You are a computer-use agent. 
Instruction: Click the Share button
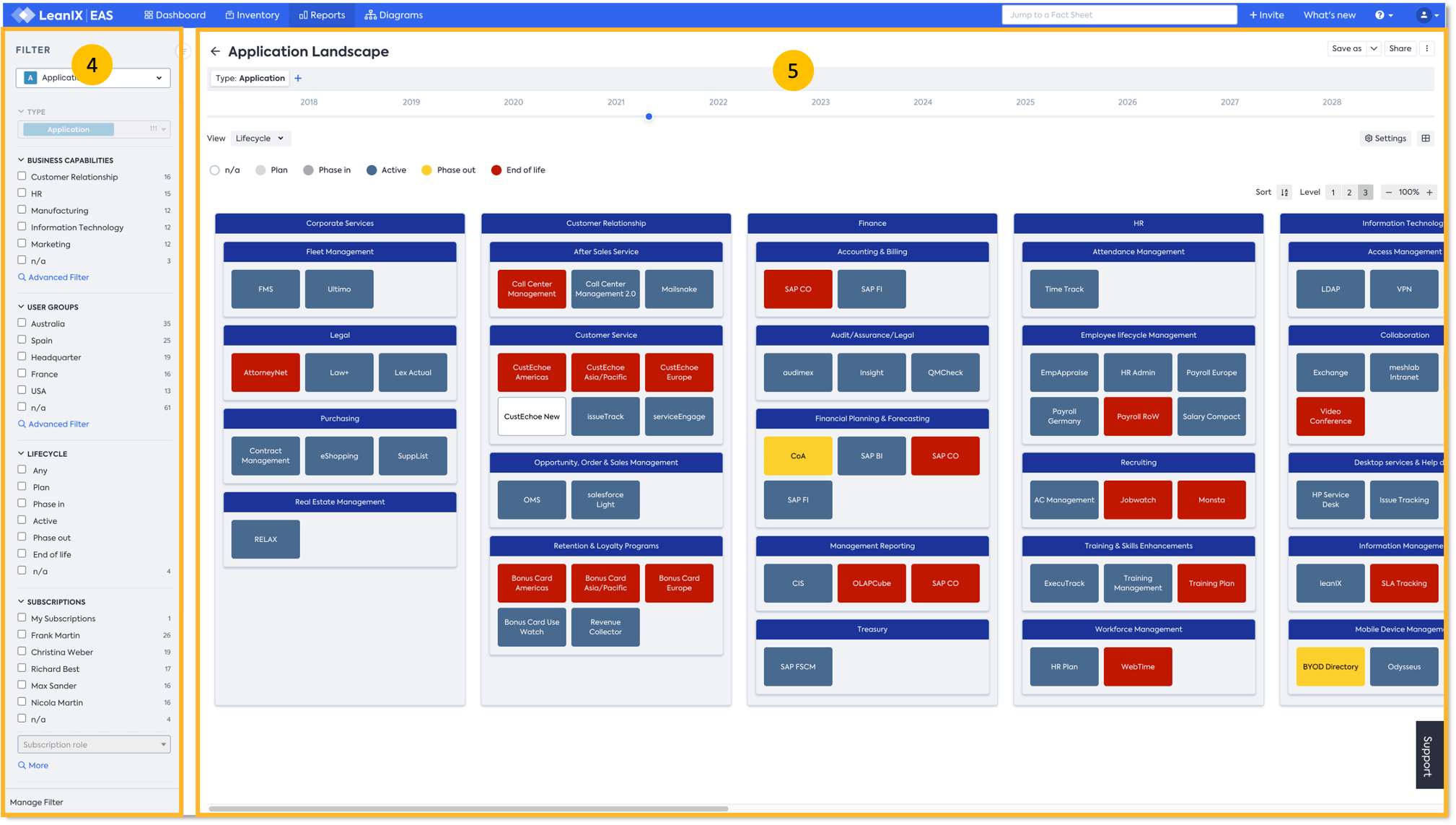point(1400,48)
